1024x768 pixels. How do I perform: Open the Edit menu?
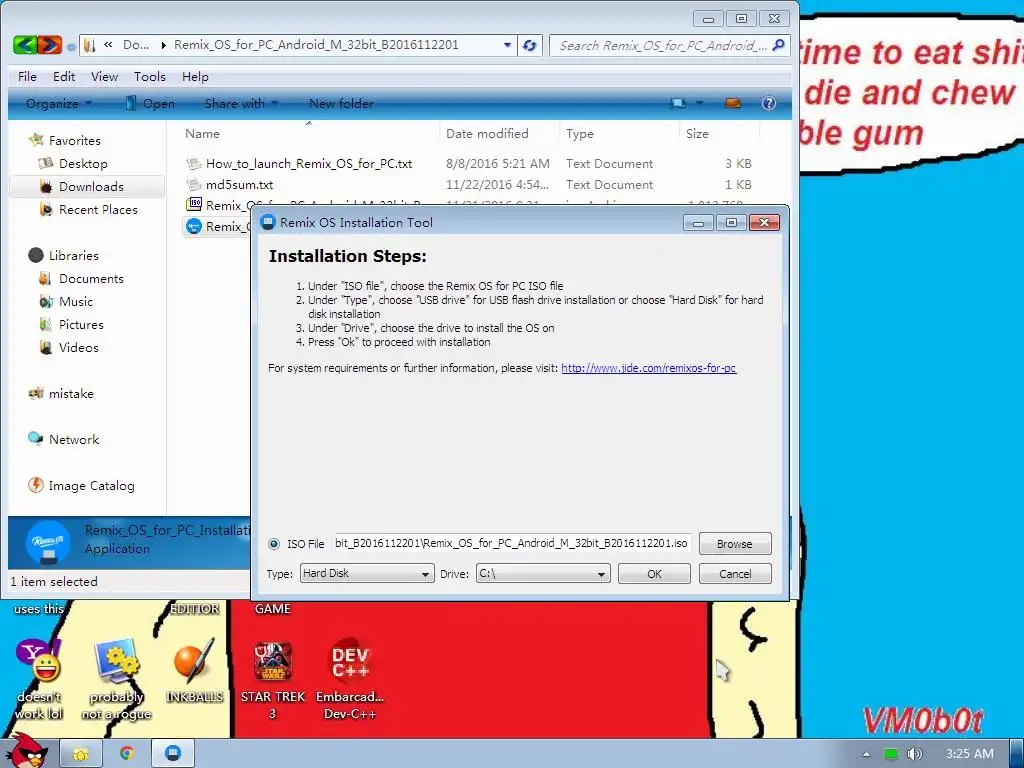click(64, 76)
